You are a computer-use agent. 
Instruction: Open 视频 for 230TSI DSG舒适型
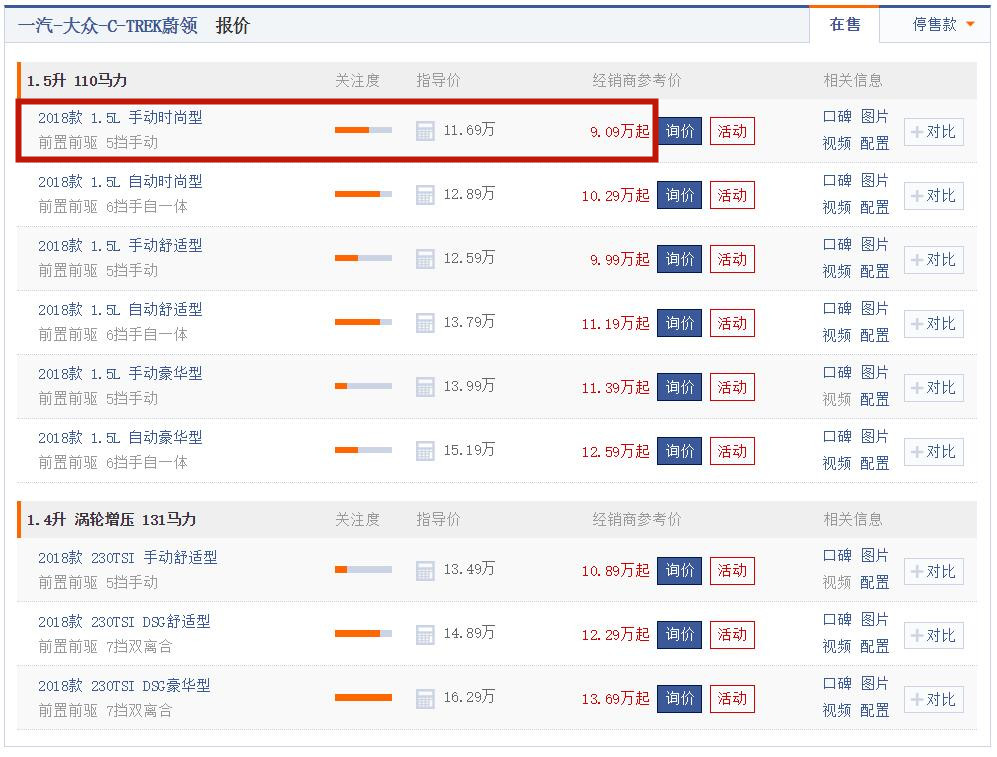point(837,646)
